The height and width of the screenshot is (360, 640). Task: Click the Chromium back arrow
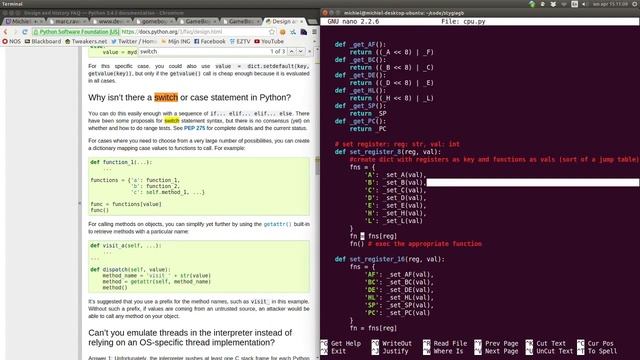[x=6, y=32]
